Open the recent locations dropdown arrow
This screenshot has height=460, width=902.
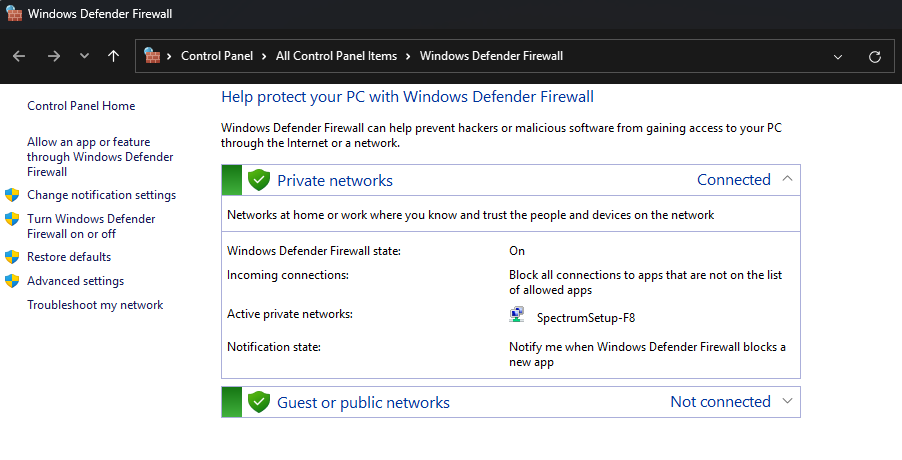tap(84, 56)
